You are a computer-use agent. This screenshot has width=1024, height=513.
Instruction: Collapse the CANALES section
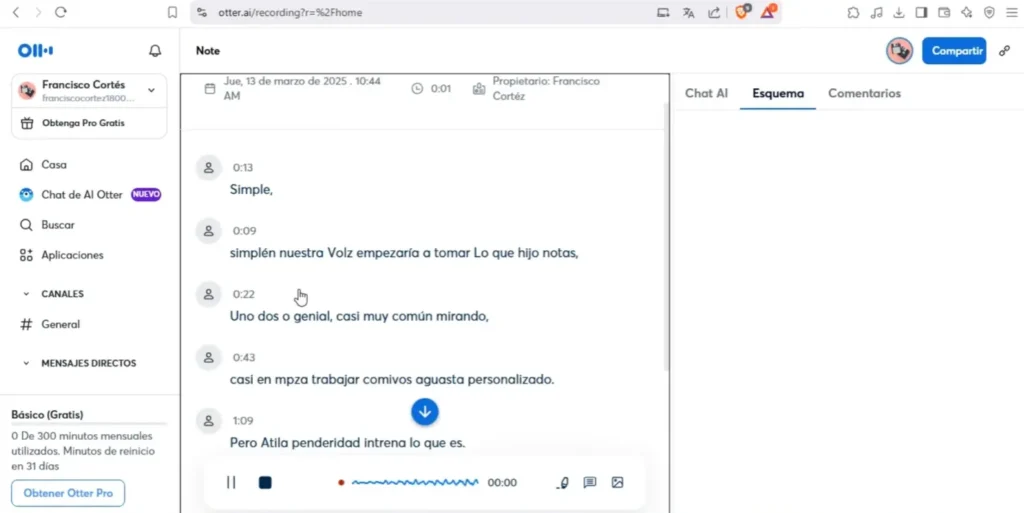pyautogui.click(x=26, y=294)
